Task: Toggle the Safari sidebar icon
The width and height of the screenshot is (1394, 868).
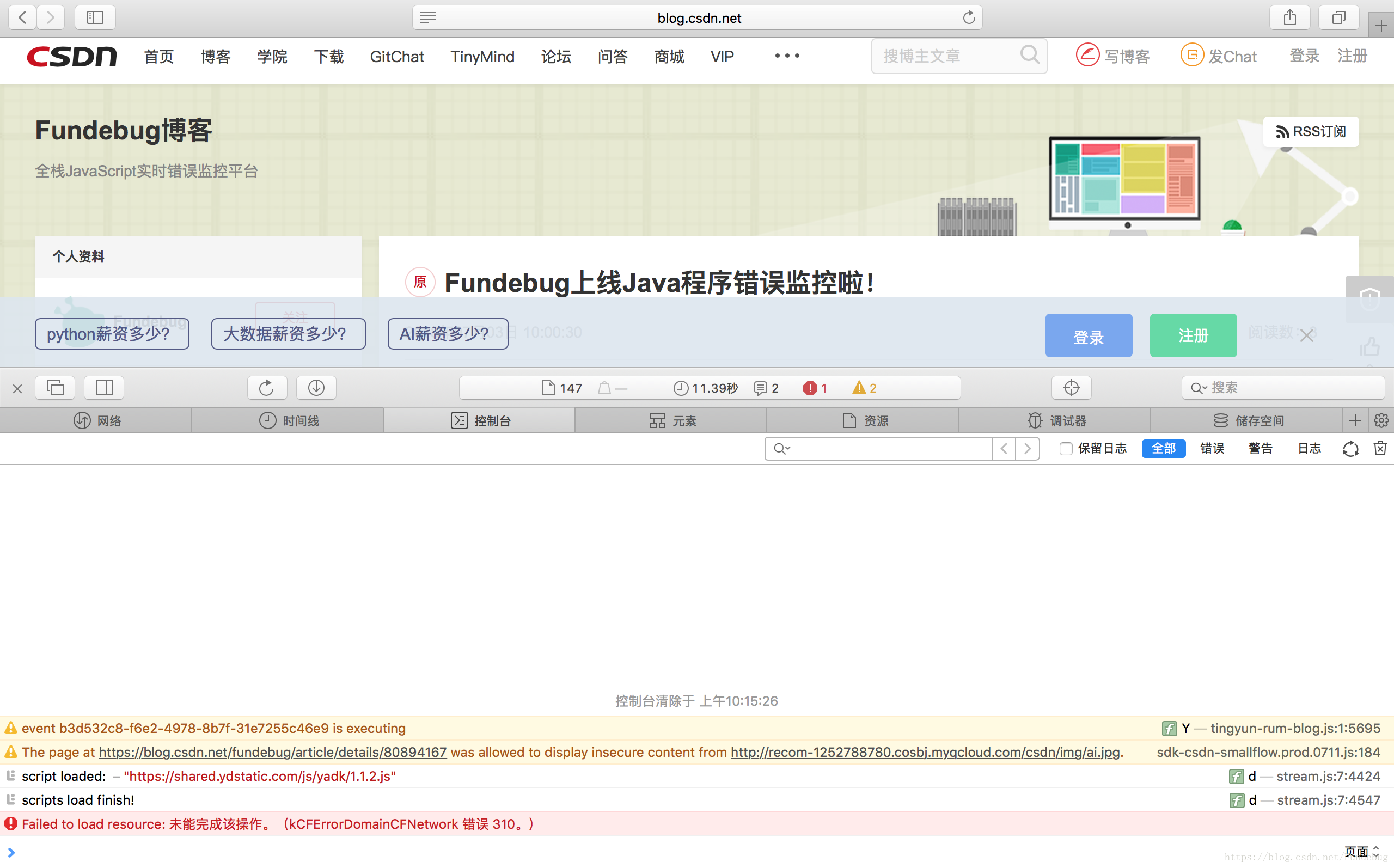Action: (95, 17)
